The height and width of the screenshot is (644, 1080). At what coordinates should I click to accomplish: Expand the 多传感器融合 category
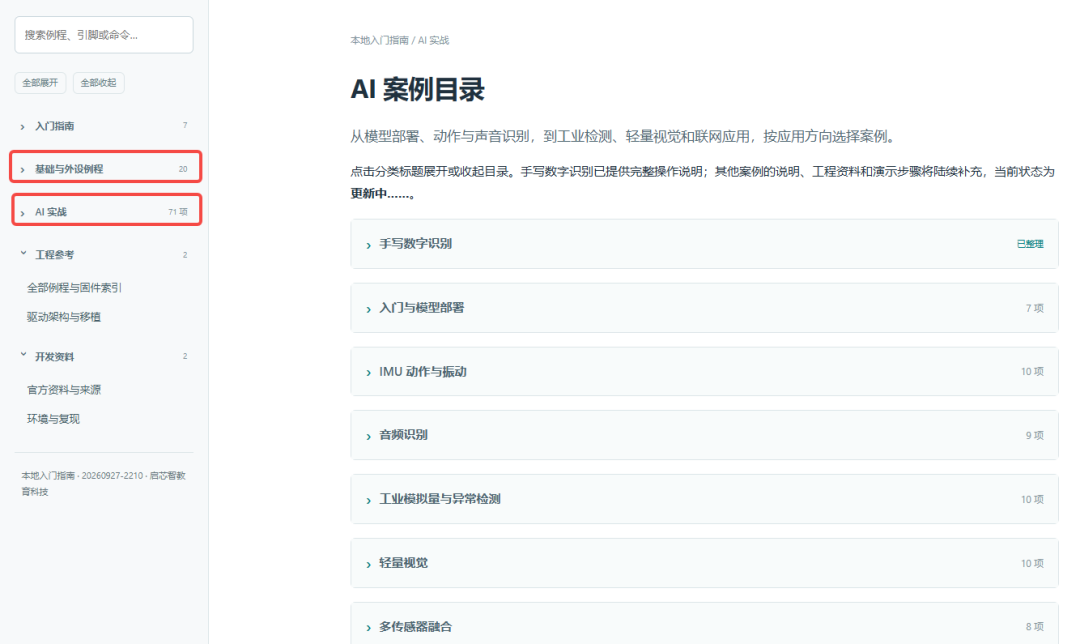click(x=705, y=625)
